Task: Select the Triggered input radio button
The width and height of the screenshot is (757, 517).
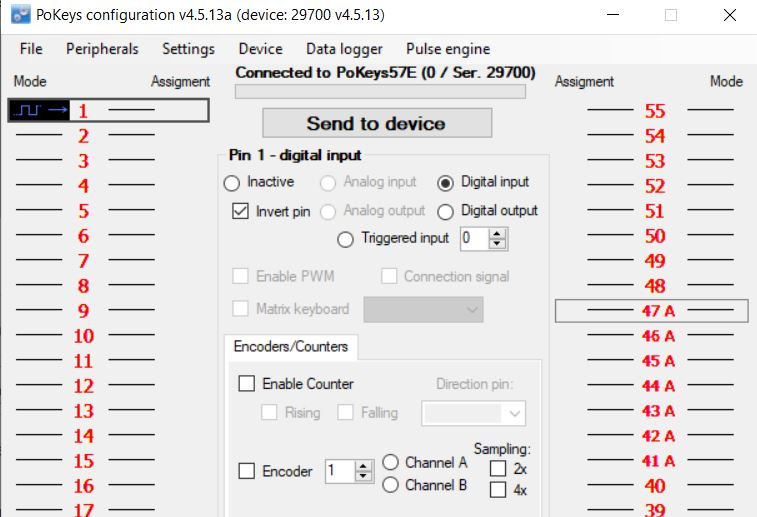Action: click(345, 239)
